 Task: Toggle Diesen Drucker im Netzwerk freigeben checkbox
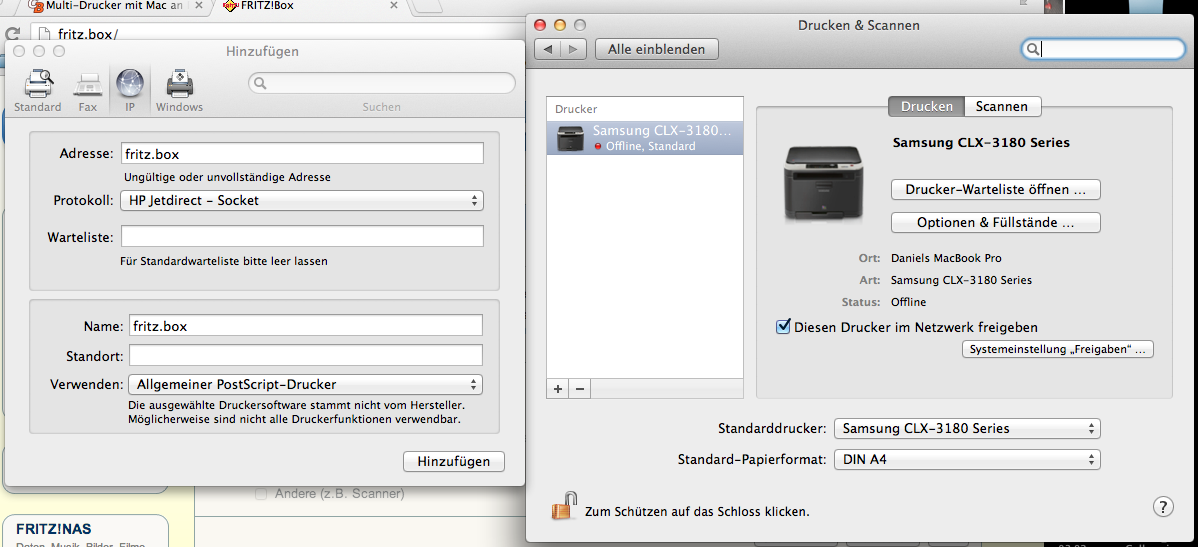(782, 326)
